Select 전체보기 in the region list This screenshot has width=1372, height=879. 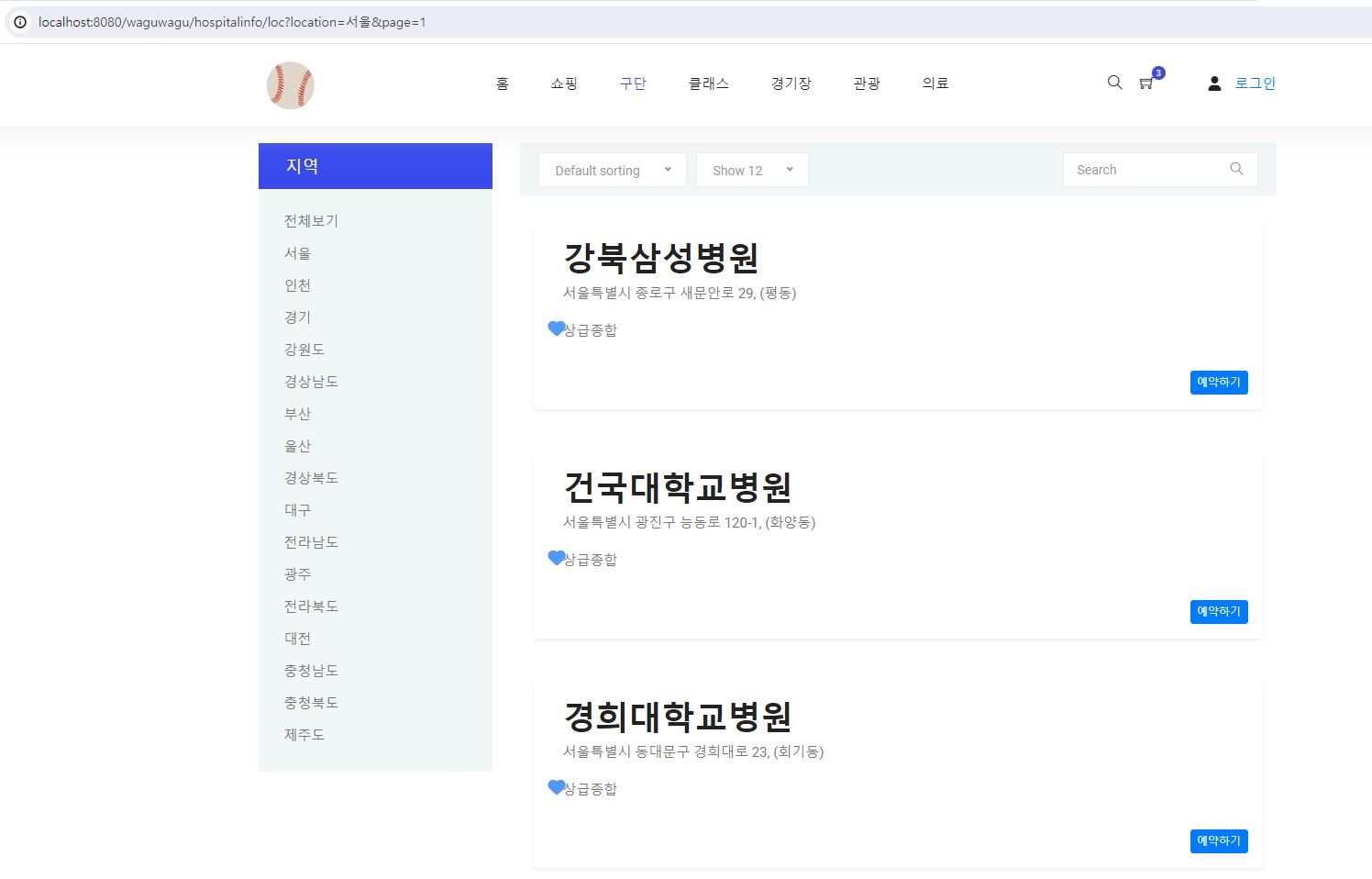pyautogui.click(x=311, y=221)
